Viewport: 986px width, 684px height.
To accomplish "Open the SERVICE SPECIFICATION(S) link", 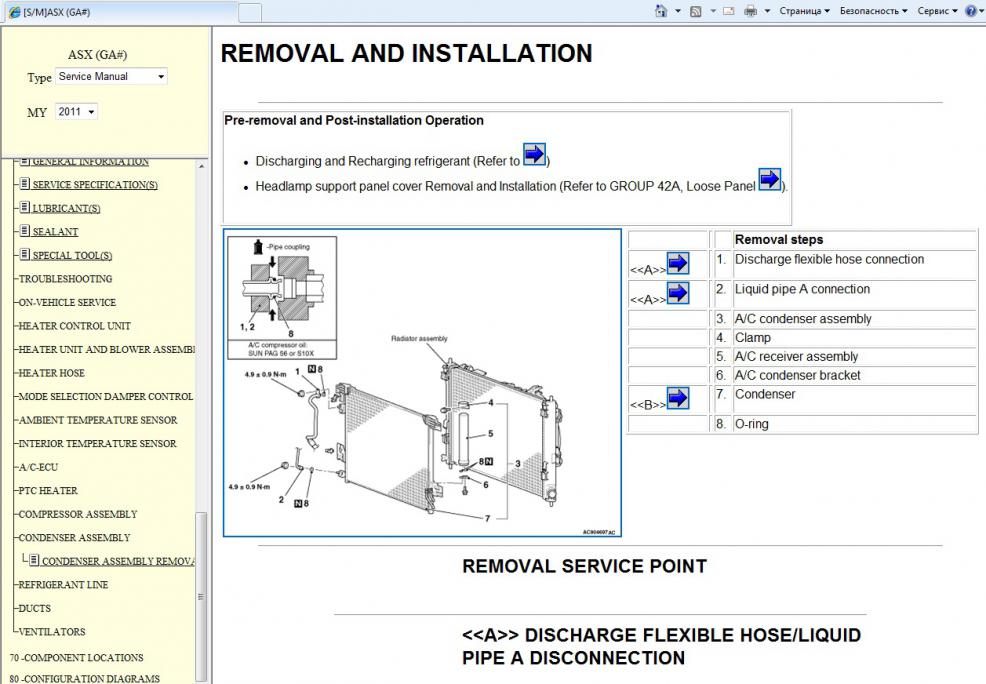I will tap(95, 185).
